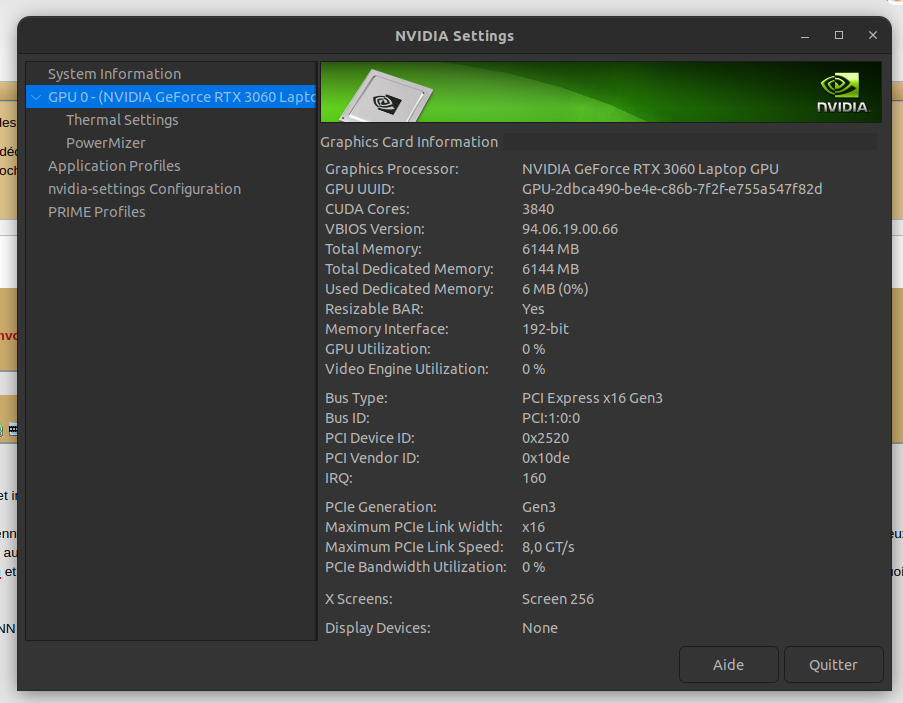Open Thermal Settings page
Screen dimensions: 903x703
pyautogui.click(x=122, y=120)
